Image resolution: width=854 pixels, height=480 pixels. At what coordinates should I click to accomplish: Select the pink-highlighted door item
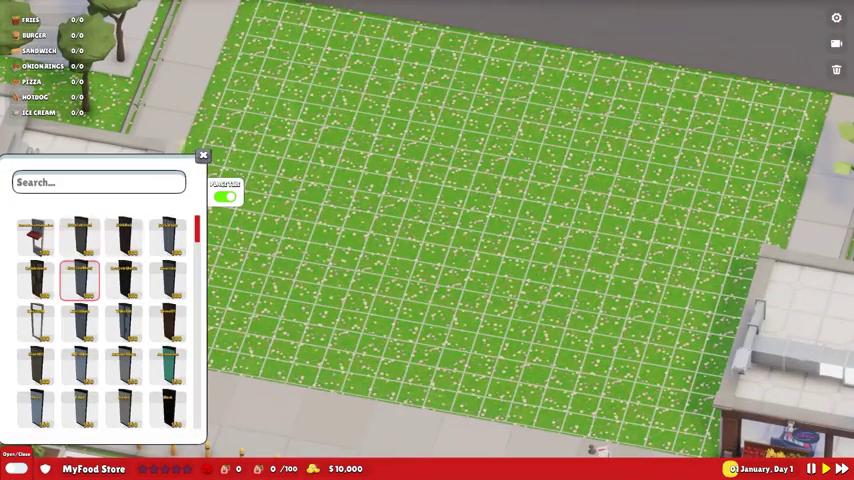coord(80,280)
